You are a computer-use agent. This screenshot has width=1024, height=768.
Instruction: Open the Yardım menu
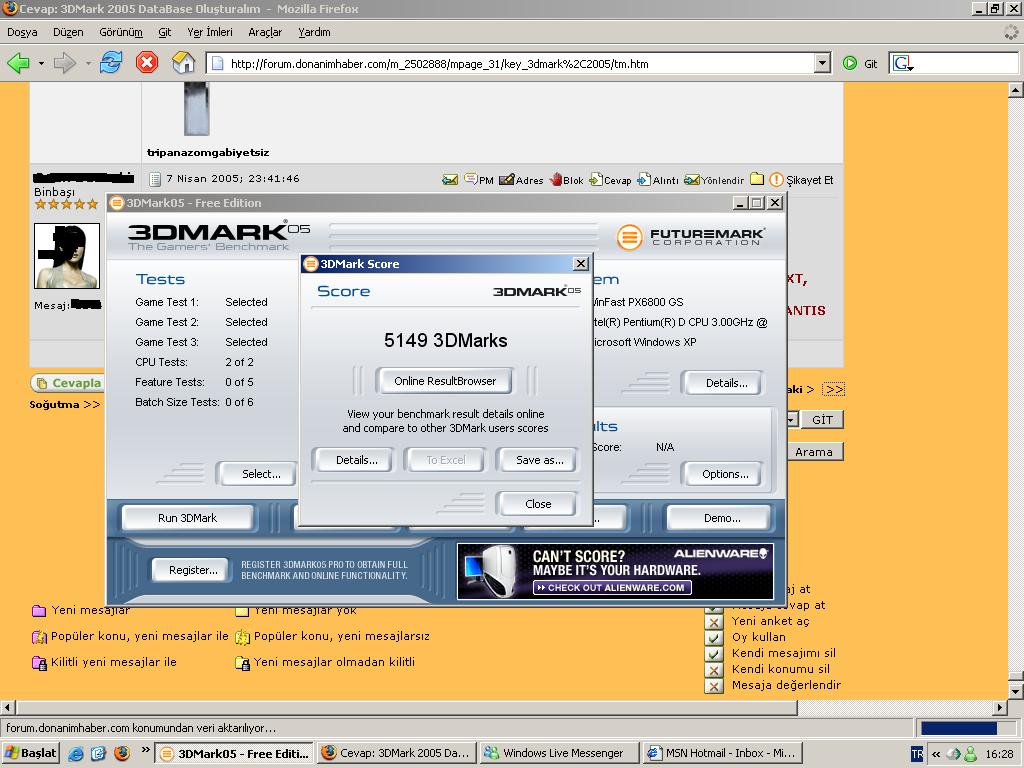tap(314, 32)
